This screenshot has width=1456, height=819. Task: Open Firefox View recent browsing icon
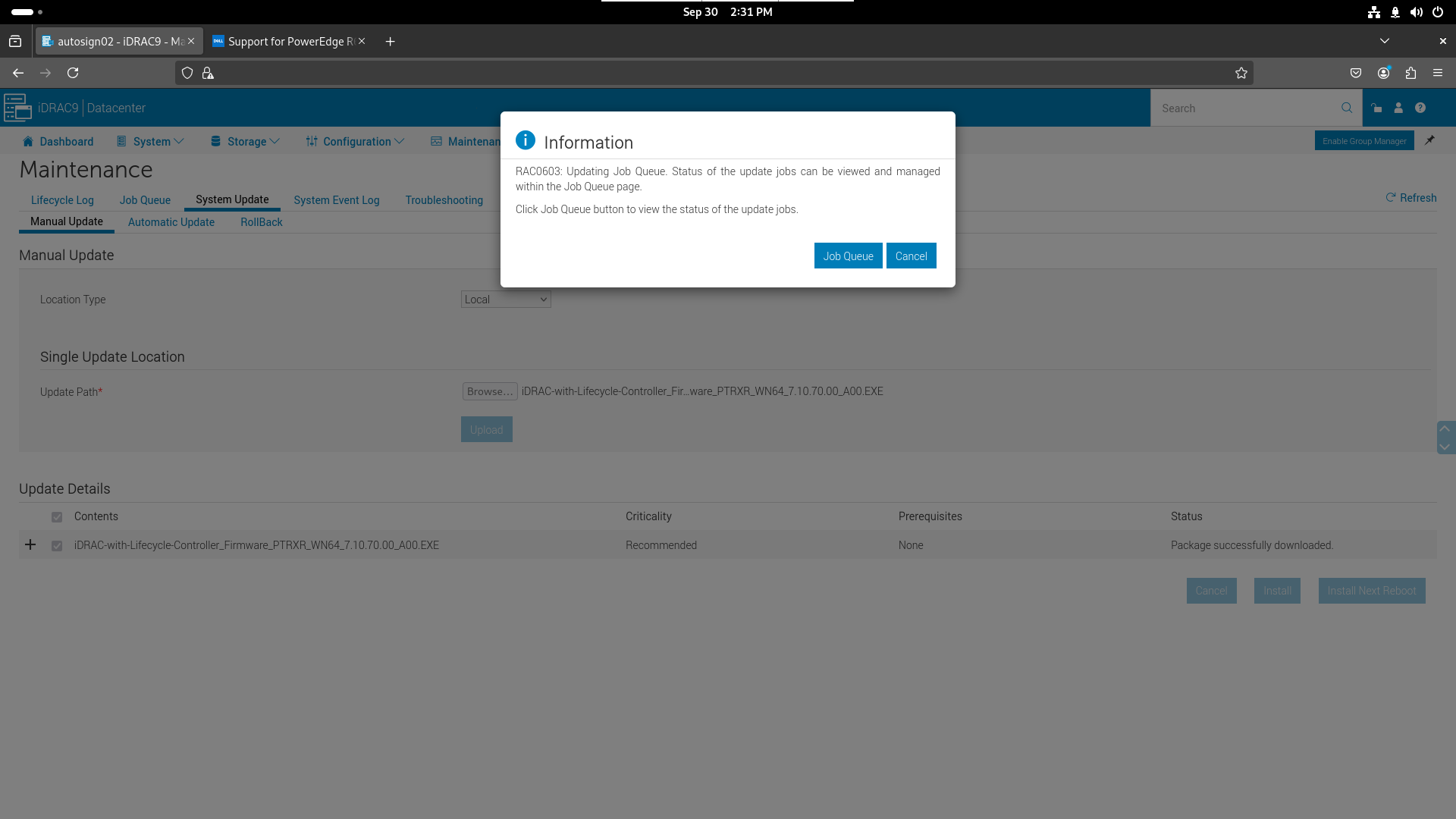[15, 41]
